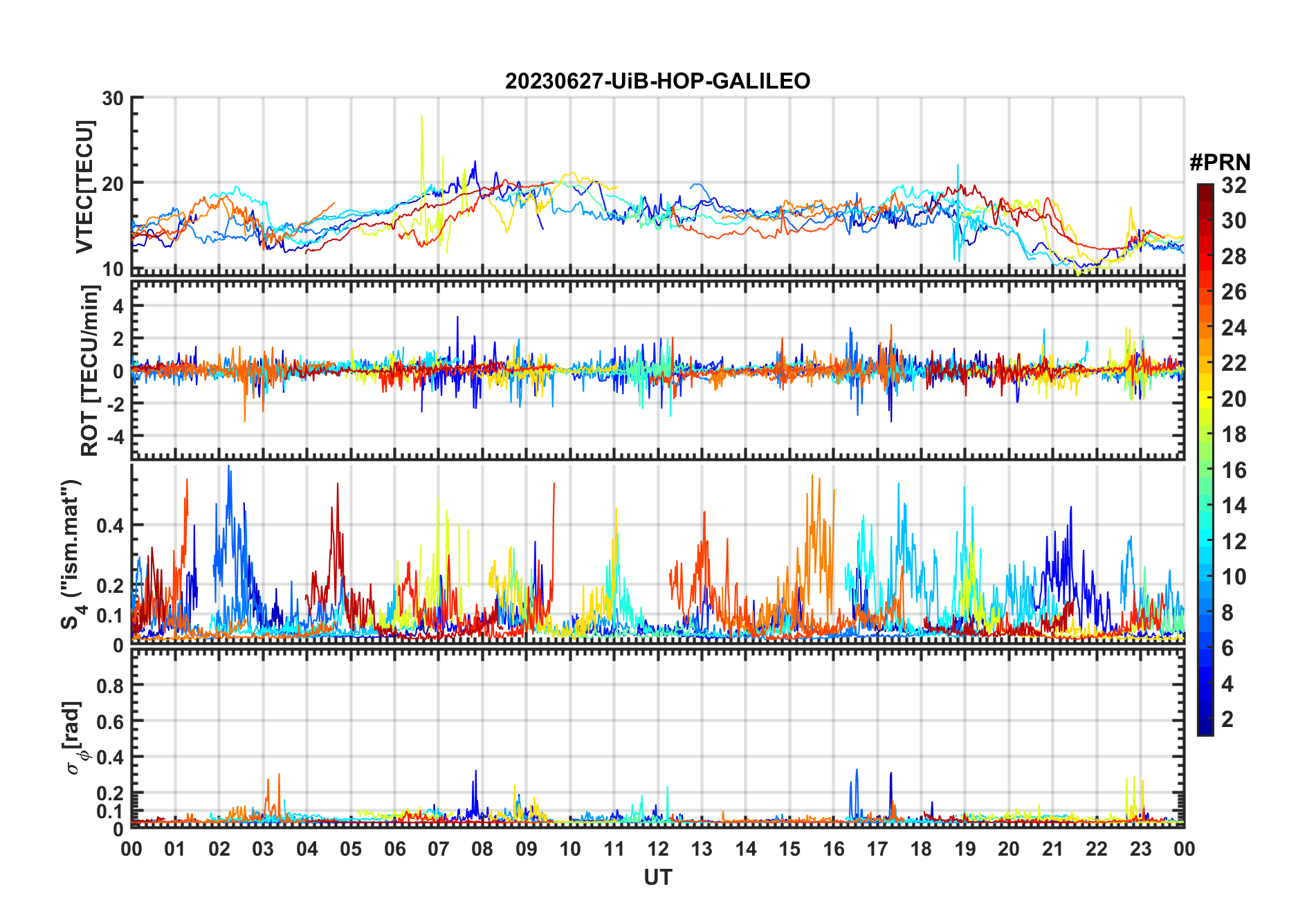Screen dimensions: 1316x920
Task: Click the plot title 20230627-UiB-HOP-GALILEO
Action: [657, 82]
